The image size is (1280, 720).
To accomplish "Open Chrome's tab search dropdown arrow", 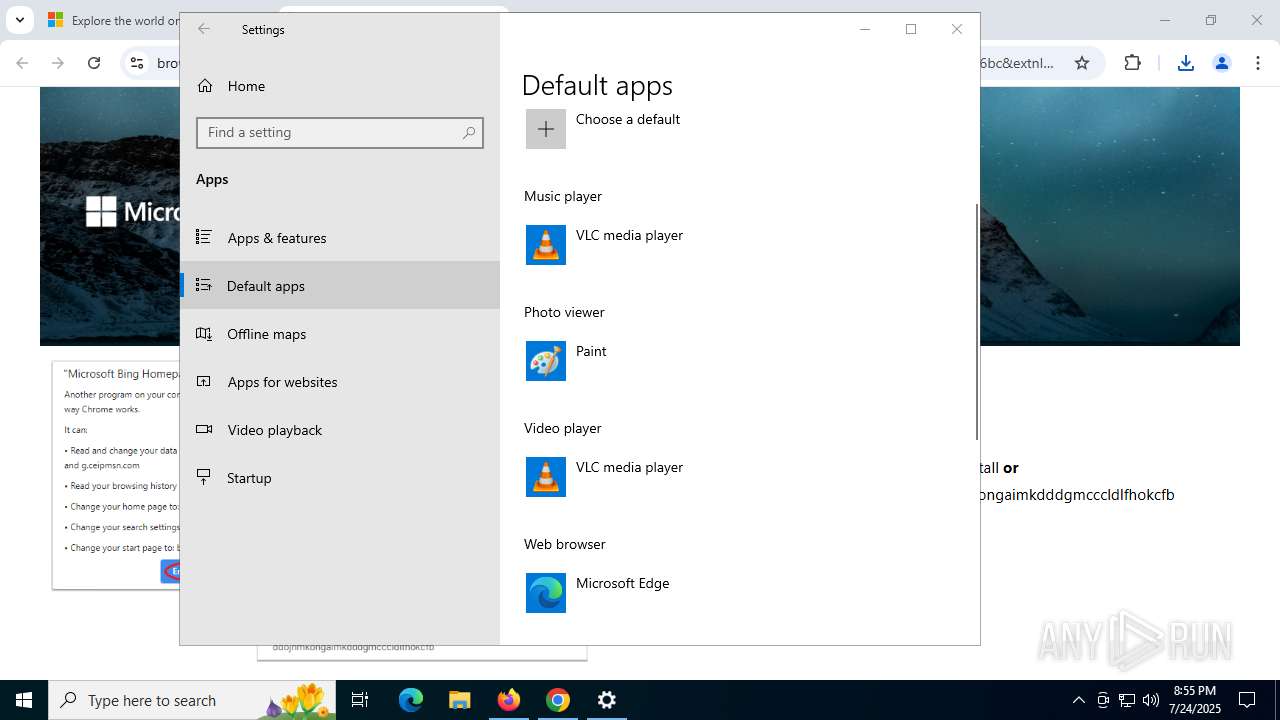I will tap(19, 20).
